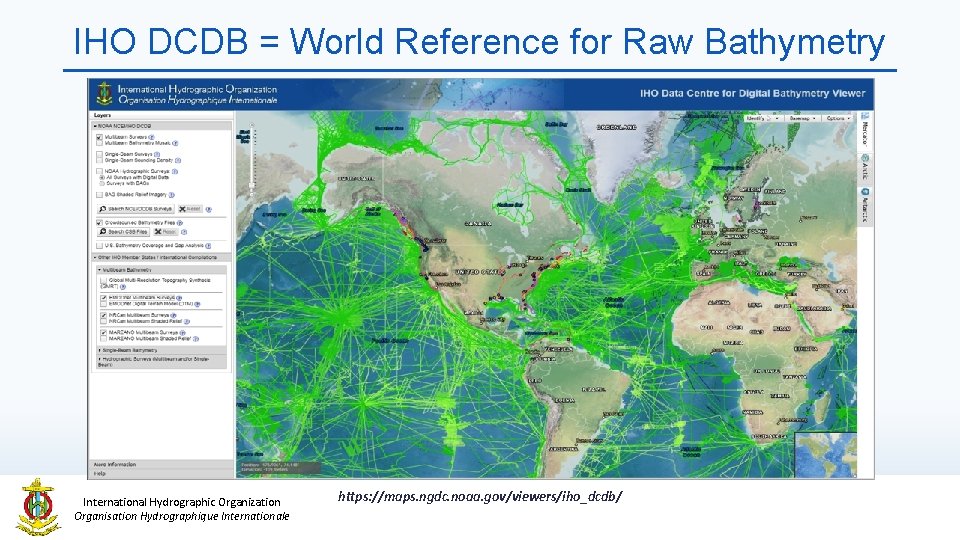
Task: Open the More Information panel
Action: click(162, 465)
